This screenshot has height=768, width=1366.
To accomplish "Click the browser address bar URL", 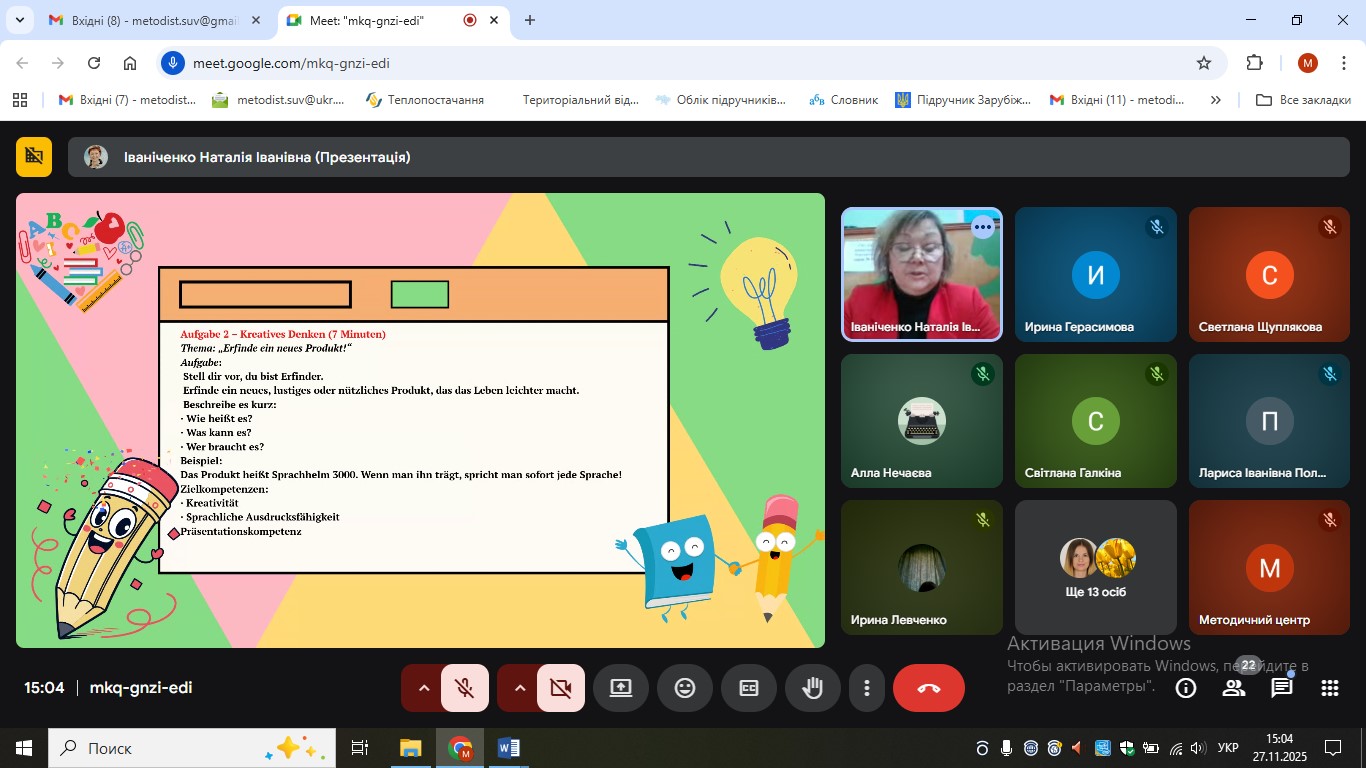I will (291, 63).
